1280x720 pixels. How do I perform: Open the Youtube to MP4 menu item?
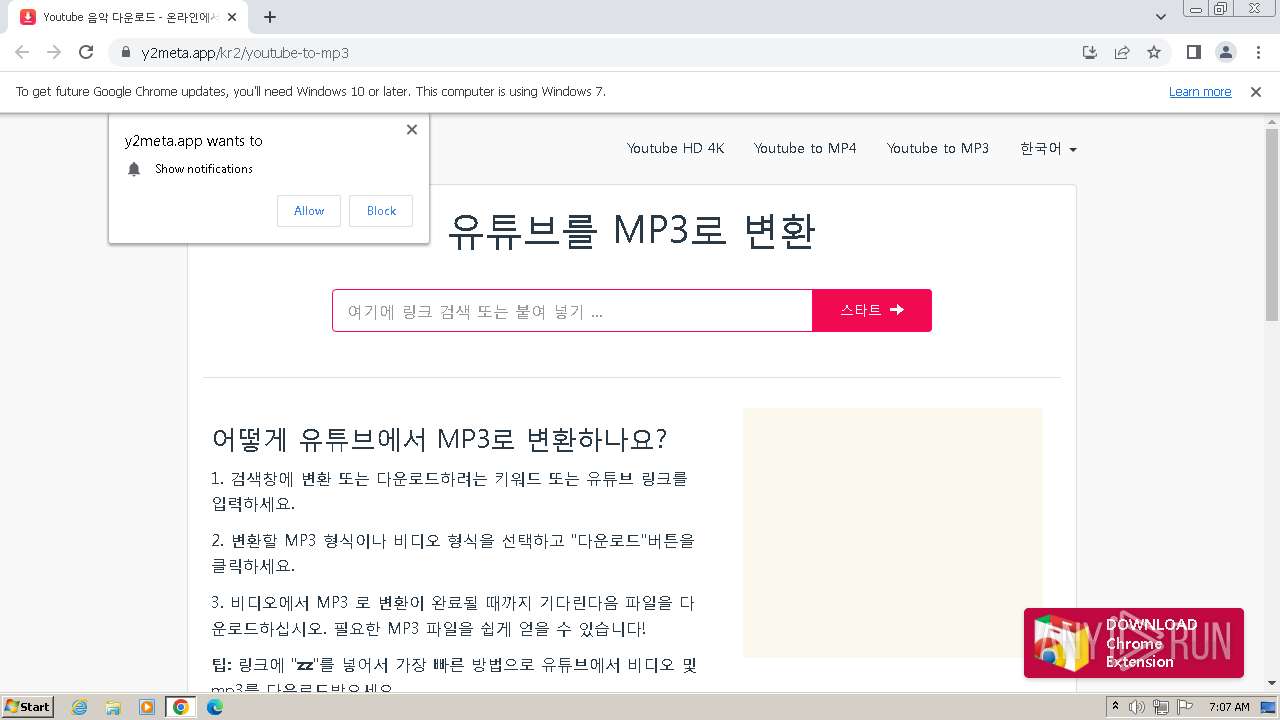(805, 148)
